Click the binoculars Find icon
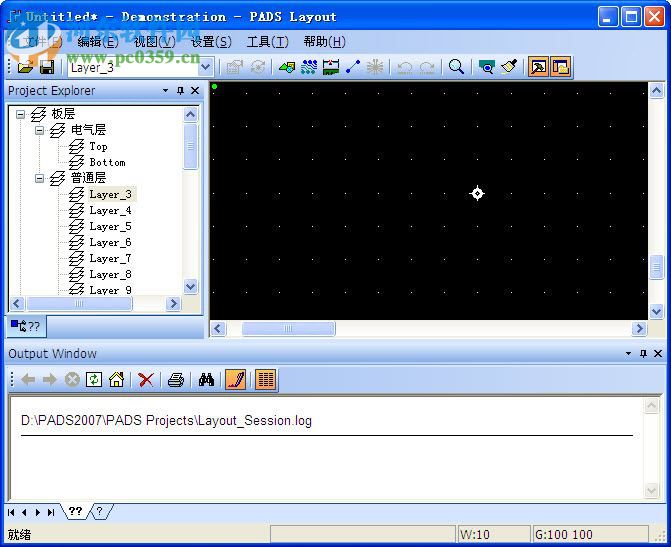671x547 pixels. click(x=206, y=380)
